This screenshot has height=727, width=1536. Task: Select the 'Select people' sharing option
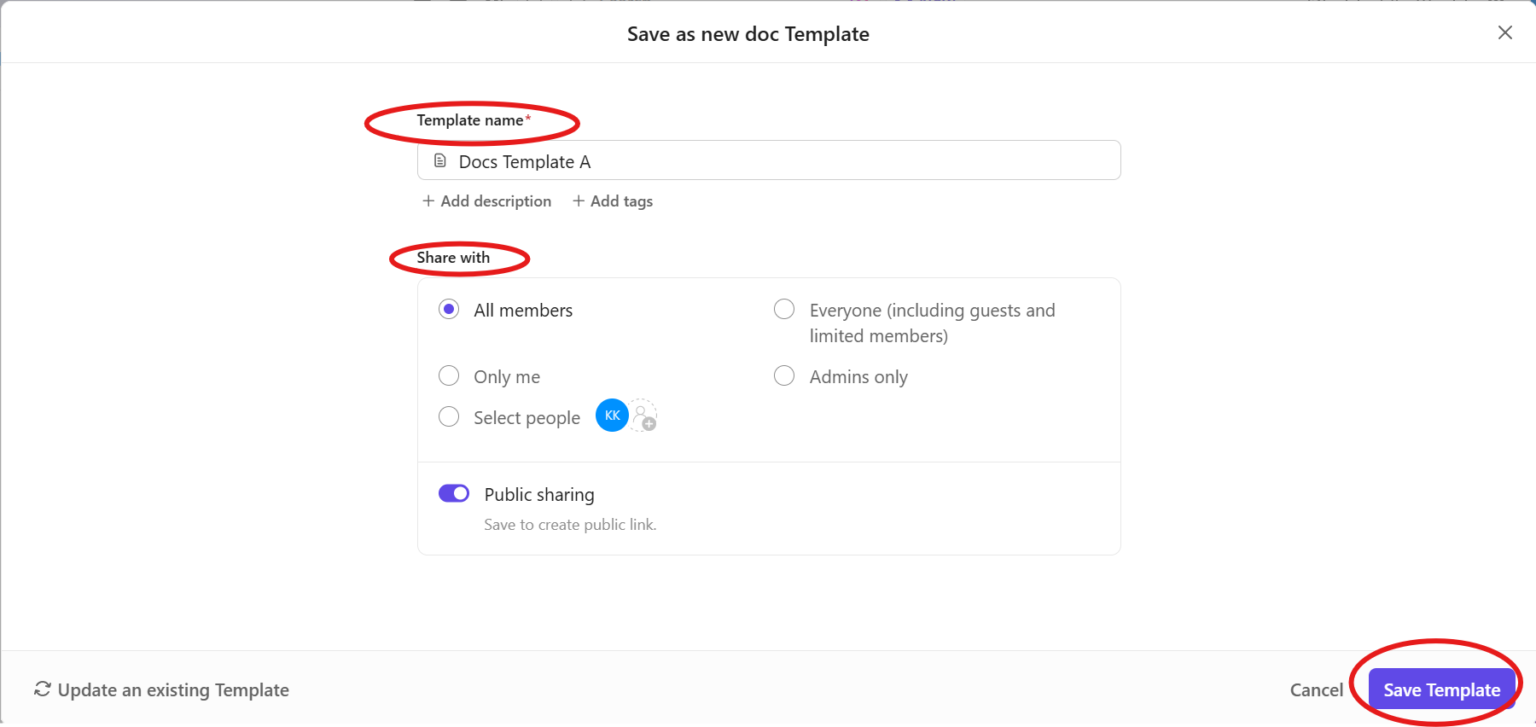pyautogui.click(x=449, y=416)
